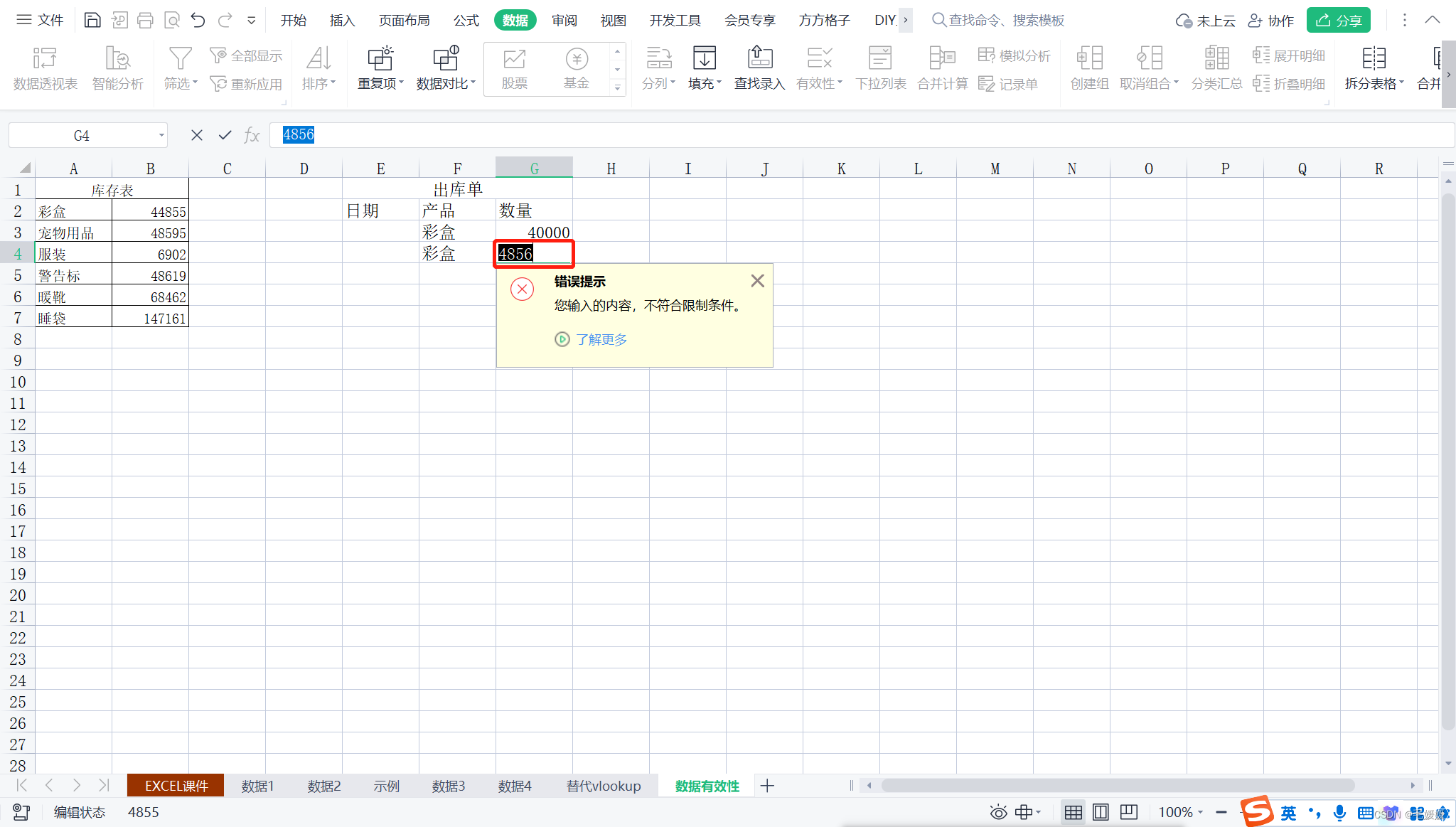
Task: Close the 错误提示 error tooltip
Action: 758,281
